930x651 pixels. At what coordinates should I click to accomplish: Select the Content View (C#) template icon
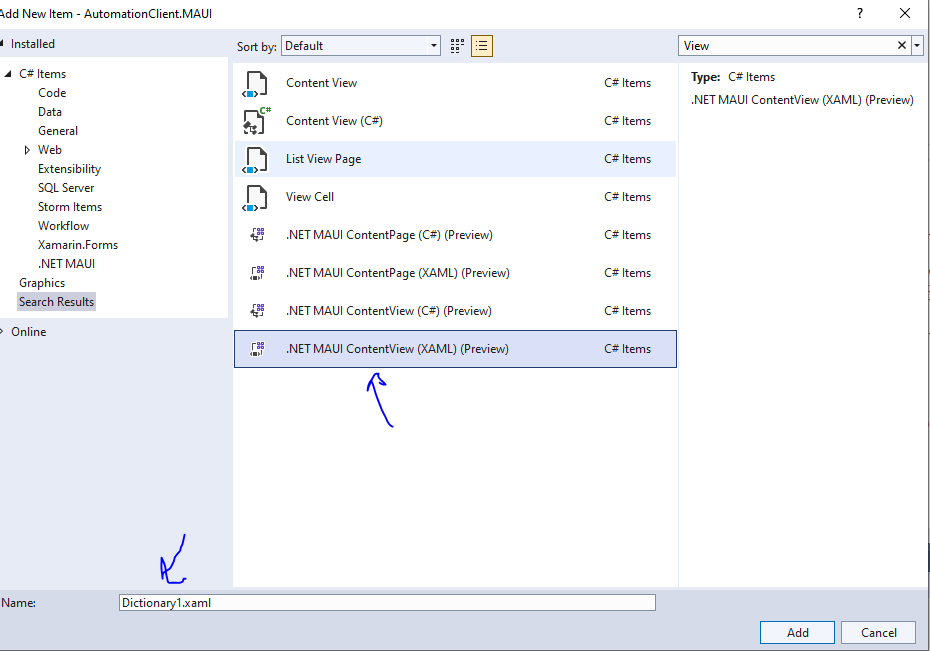(x=256, y=121)
